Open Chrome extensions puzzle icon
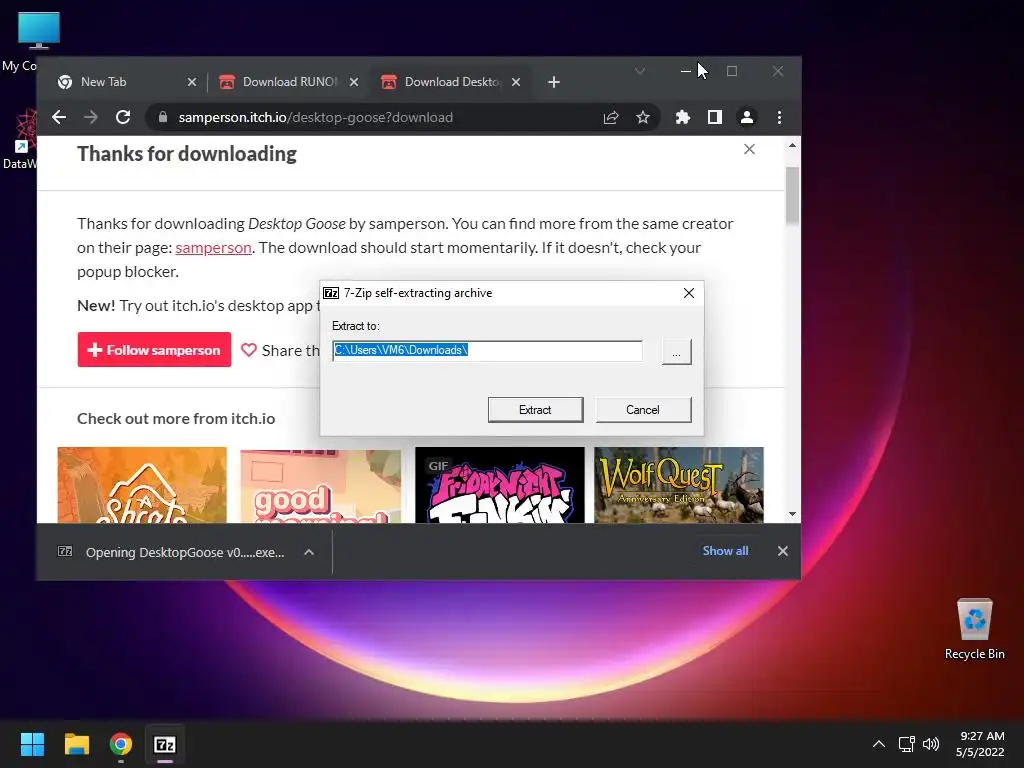This screenshot has width=1024, height=768. 682,118
